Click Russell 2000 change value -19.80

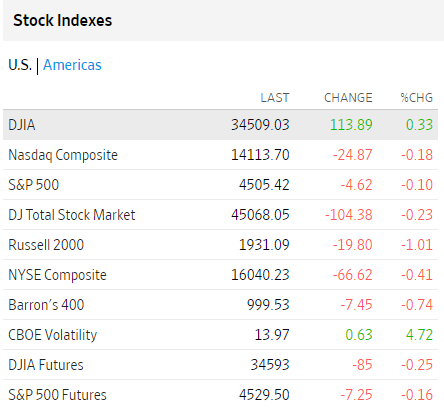tap(353, 245)
